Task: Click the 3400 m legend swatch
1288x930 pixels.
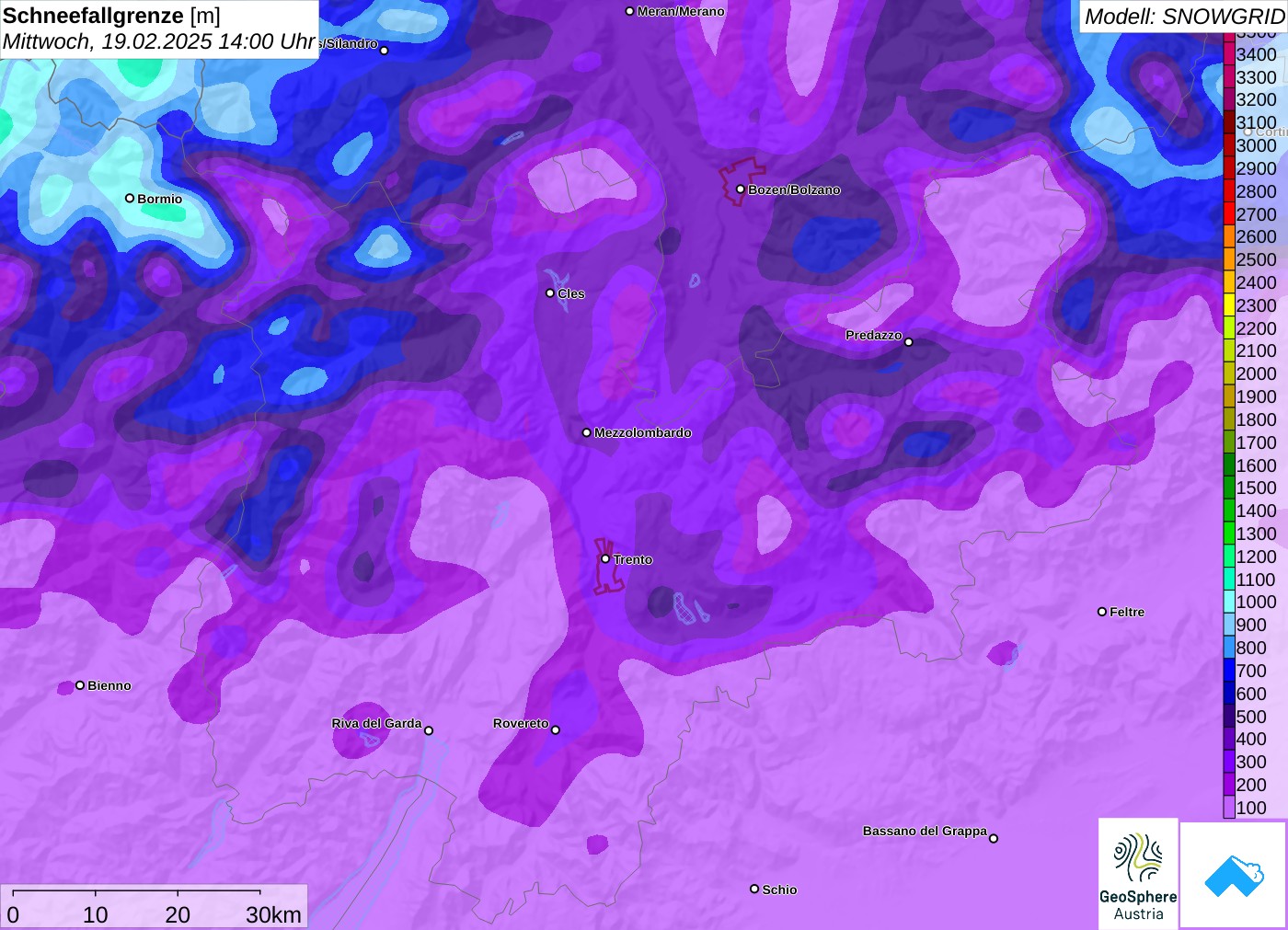Action: click(1228, 54)
